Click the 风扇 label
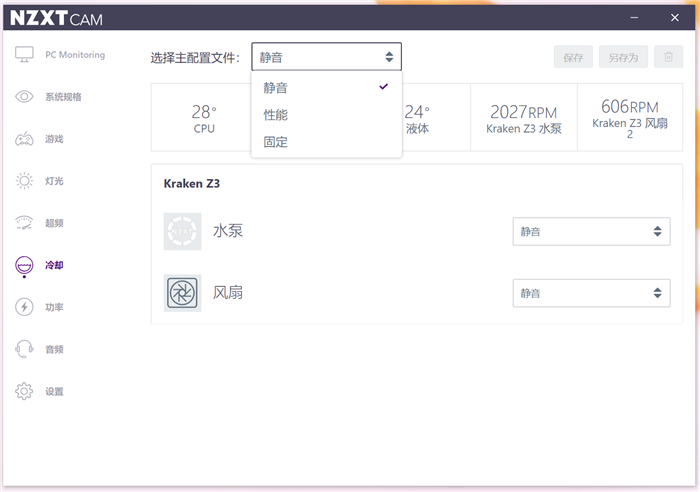Image resolution: width=700 pixels, height=492 pixels. 228,292
